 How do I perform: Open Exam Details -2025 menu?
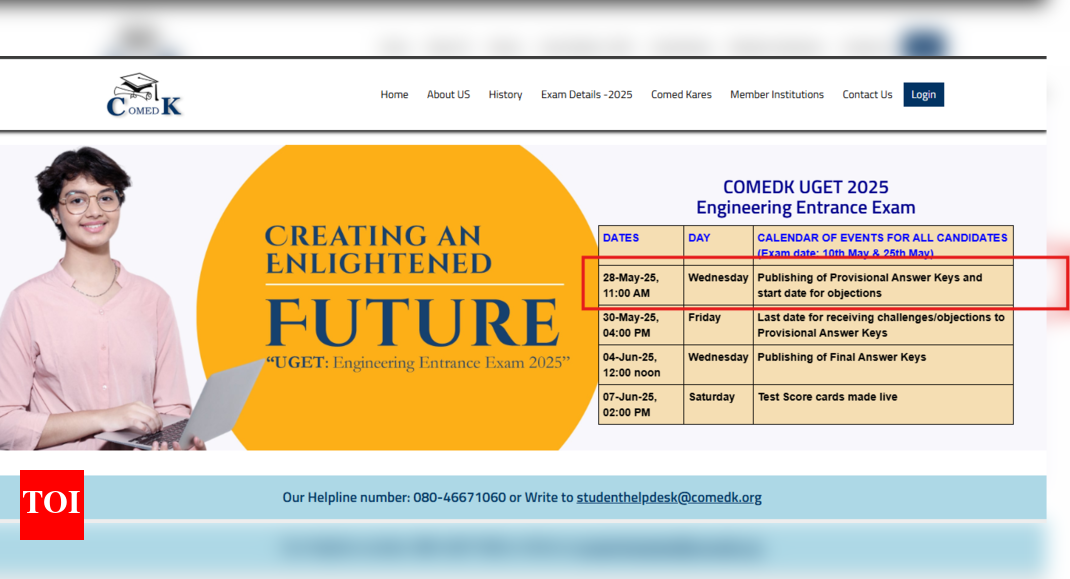pyautogui.click(x=586, y=94)
